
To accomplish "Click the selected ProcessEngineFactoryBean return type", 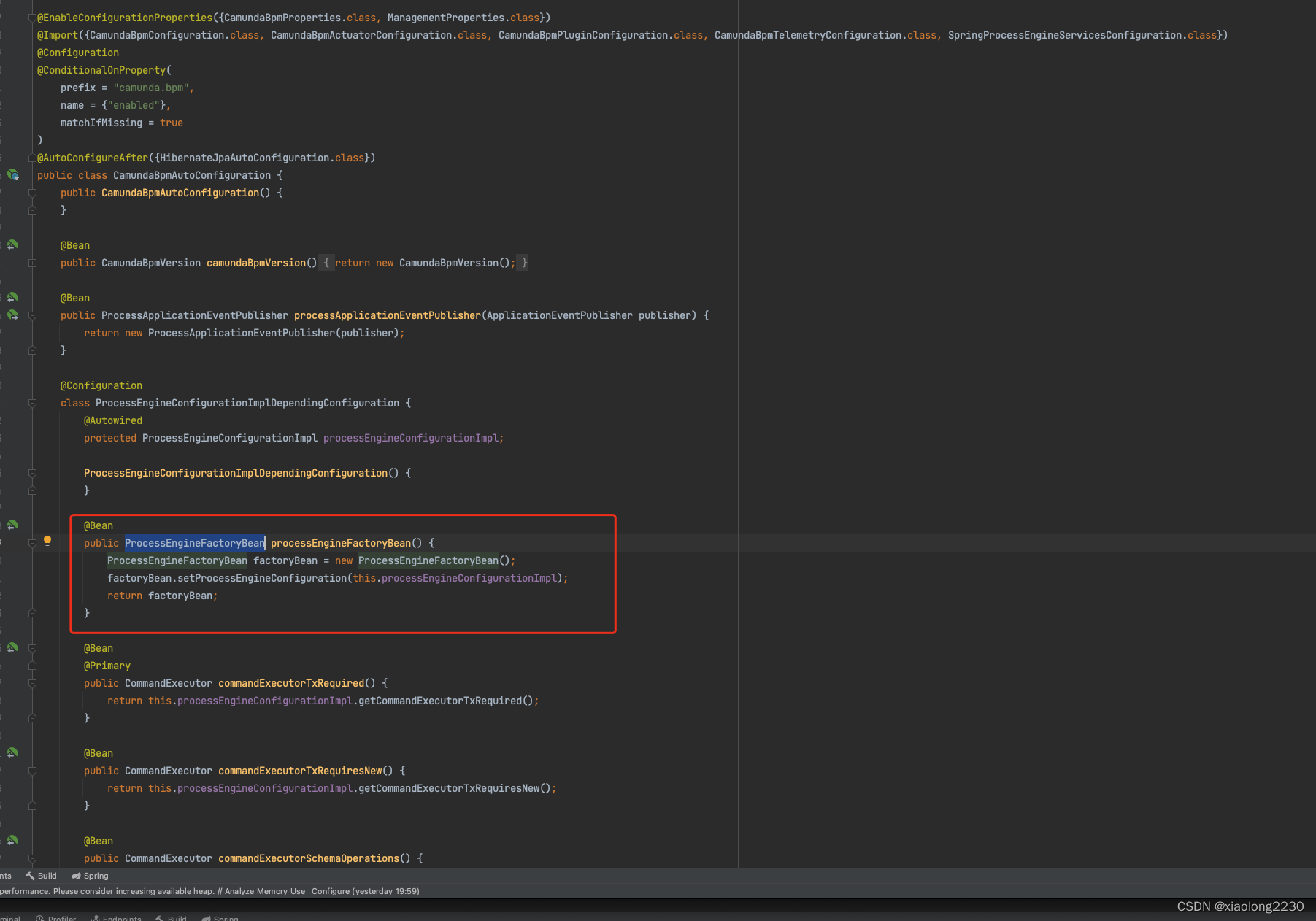I will point(195,543).
